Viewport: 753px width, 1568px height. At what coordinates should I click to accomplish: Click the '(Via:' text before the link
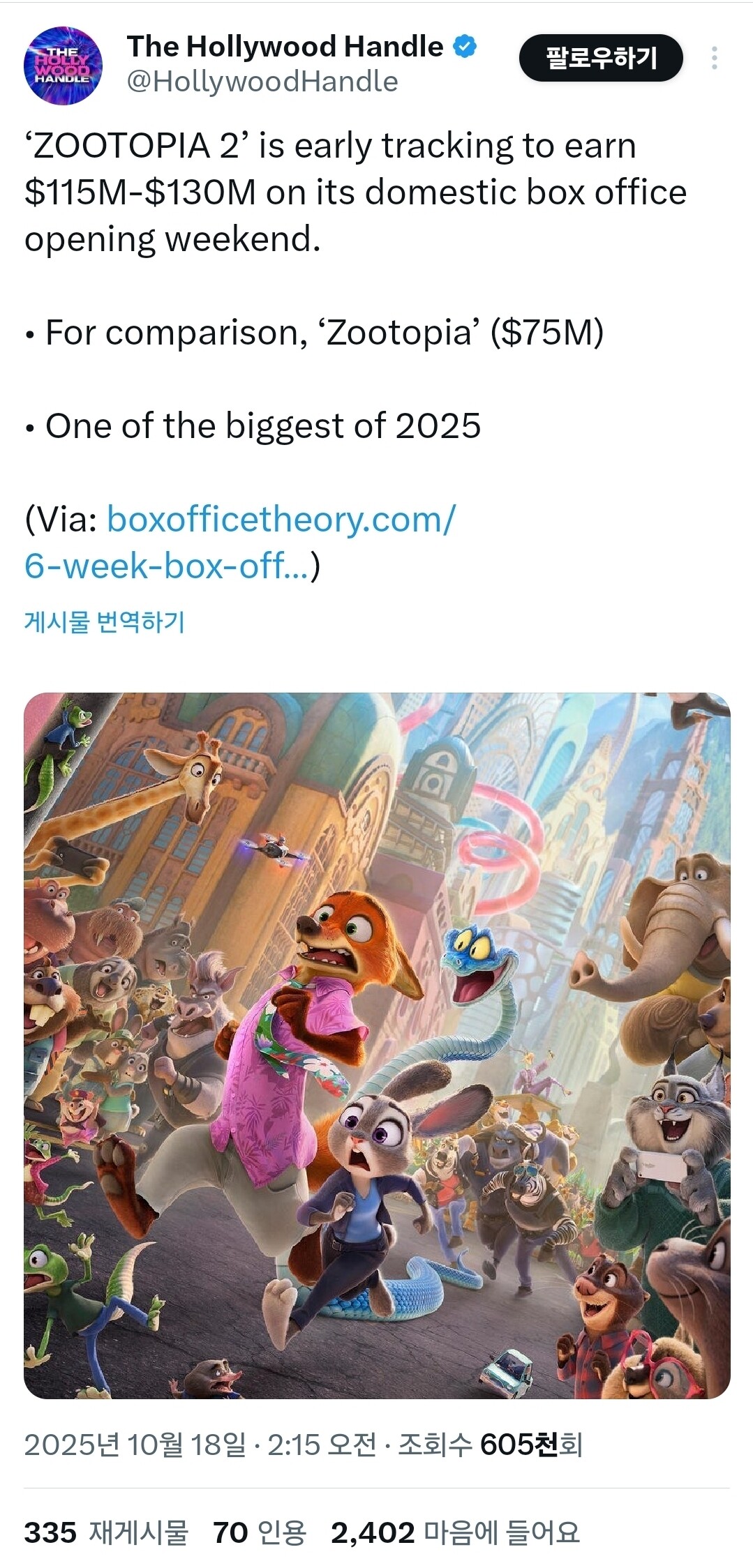click(x=61, y=520)
